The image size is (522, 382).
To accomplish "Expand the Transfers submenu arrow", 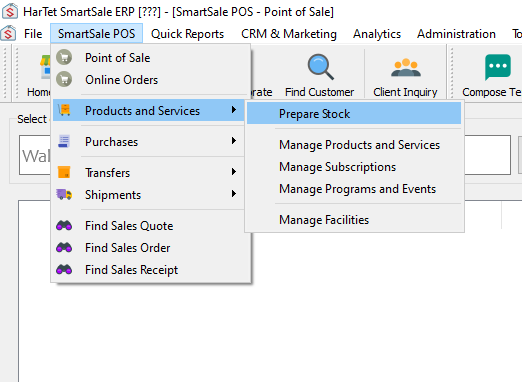I will pos(234,172).
